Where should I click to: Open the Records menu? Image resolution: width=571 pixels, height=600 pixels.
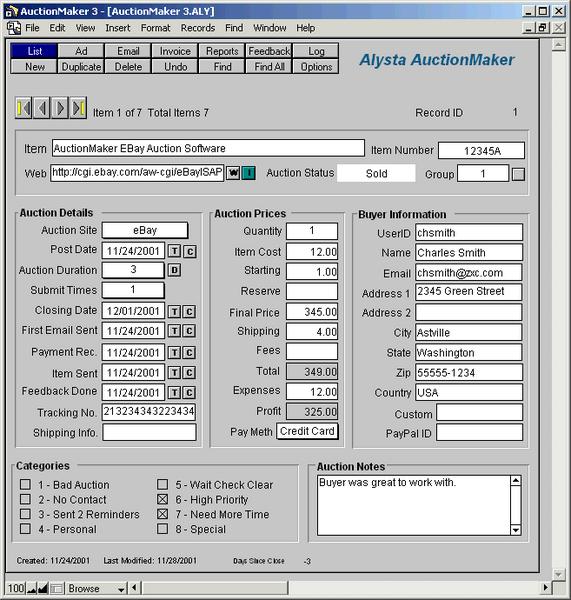click(198, 28)
